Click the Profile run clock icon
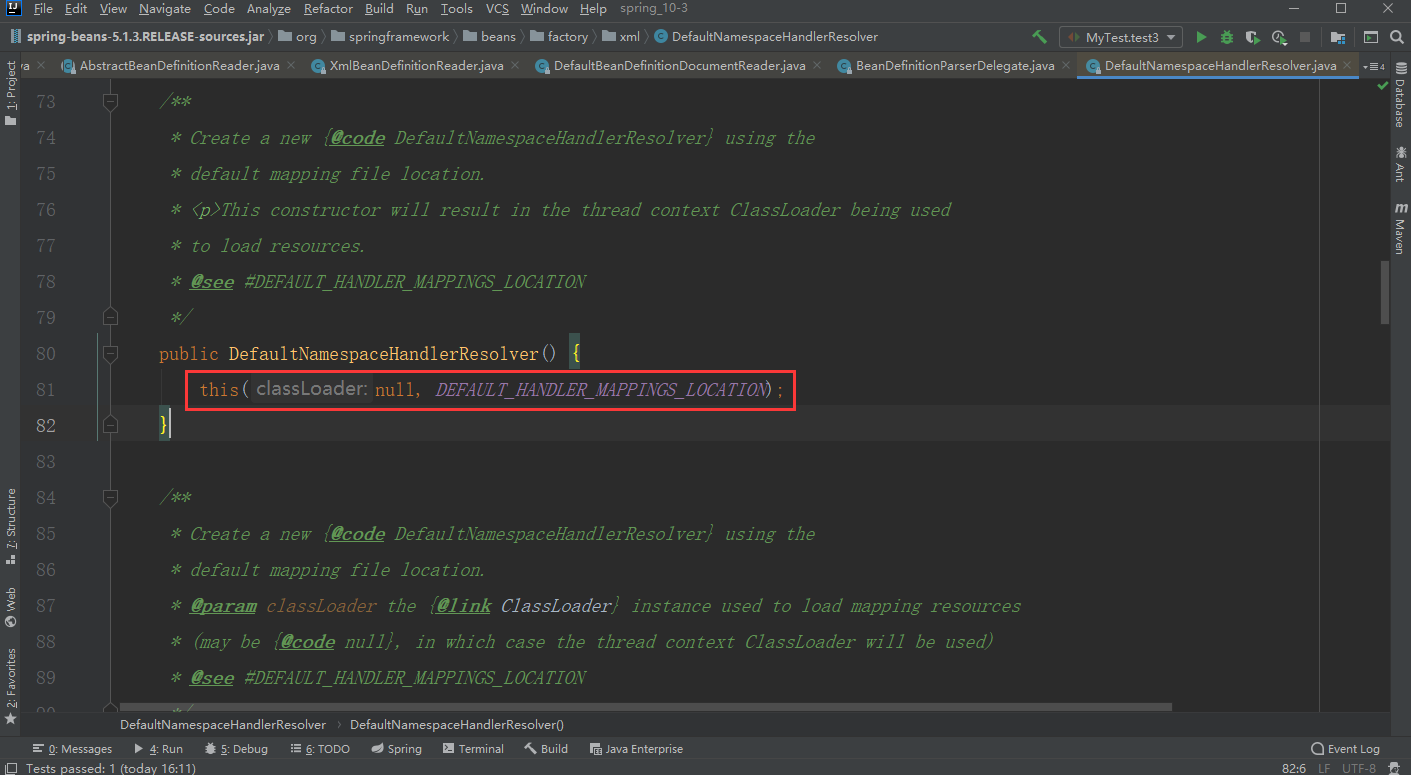The image size is (1411, 775). click(x=1279, y=37)
